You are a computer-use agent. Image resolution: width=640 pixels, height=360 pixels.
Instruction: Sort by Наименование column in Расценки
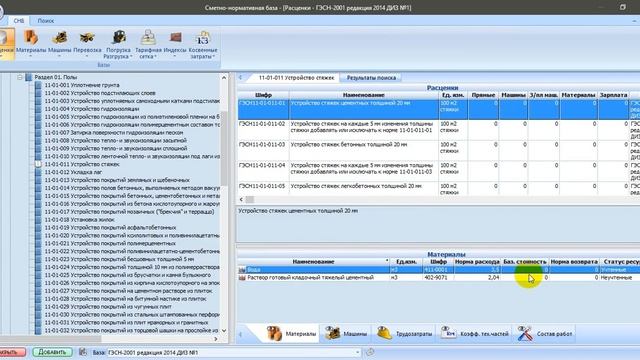click(x=364, y=95)
